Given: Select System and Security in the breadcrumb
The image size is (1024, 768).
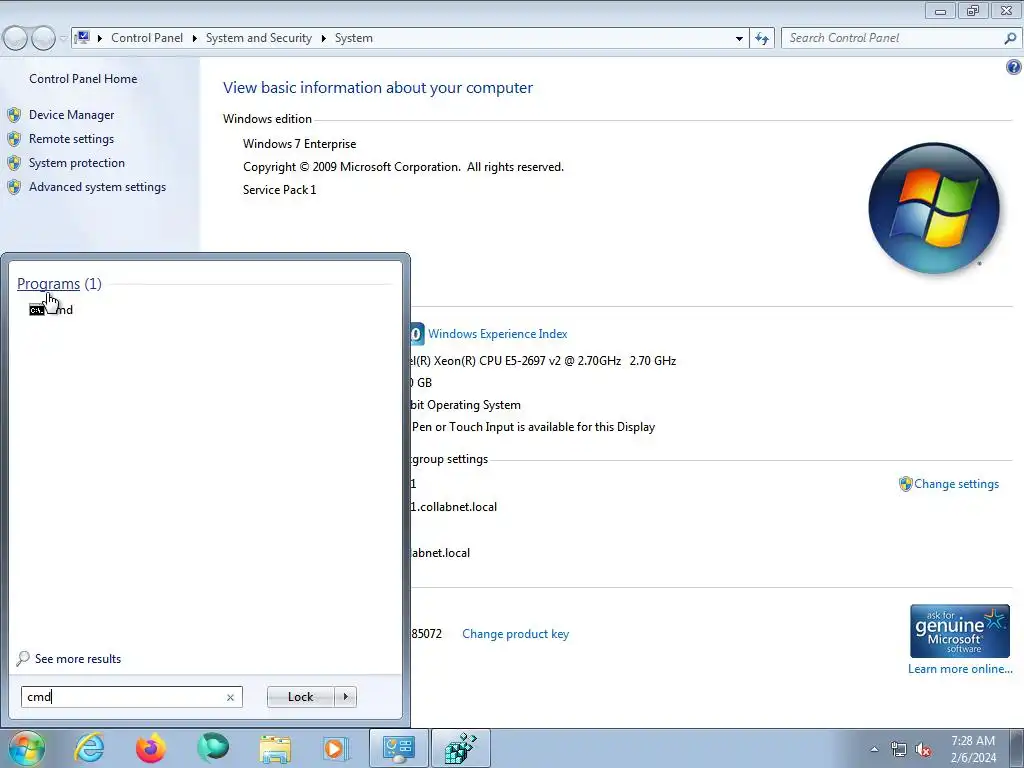Looking at the screenshot, I should [x=259, y=38].
